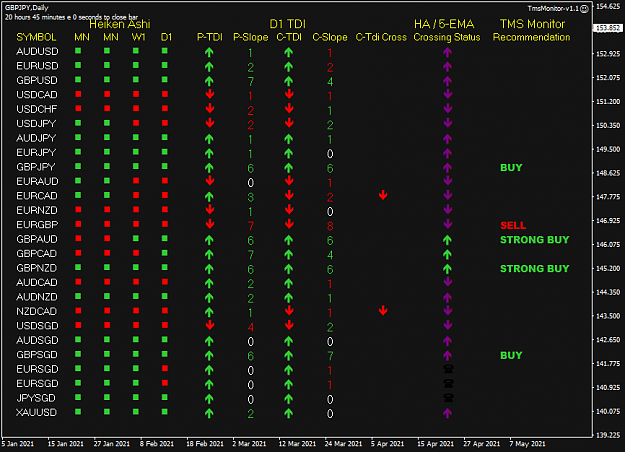The height and width of the screenshot is (452, 625).
Task: Click the smiley face icon beside TmsMonitor-v1.1
Action: pyautogui.click(x=584, y=9)
